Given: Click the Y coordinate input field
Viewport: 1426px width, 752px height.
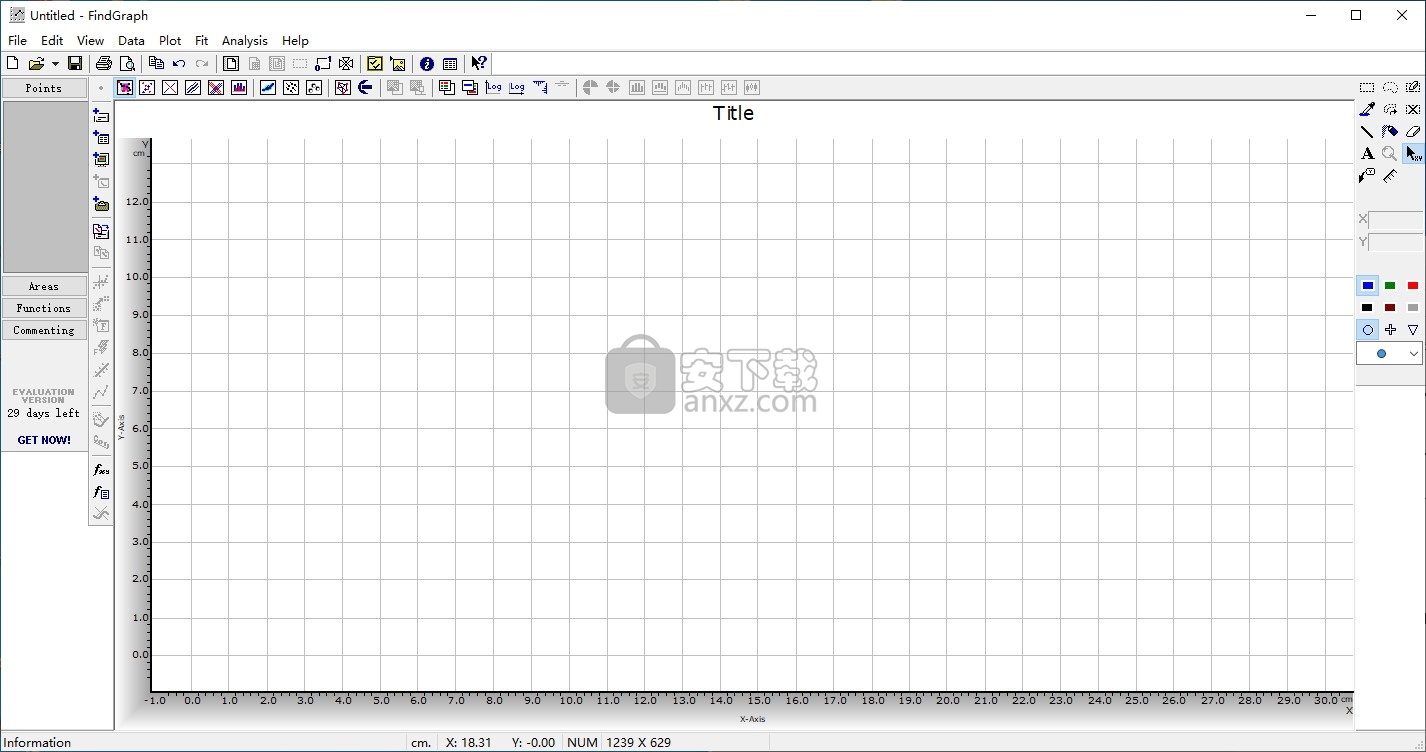Looking at the screenshot, I should (x=1395, y=242).
